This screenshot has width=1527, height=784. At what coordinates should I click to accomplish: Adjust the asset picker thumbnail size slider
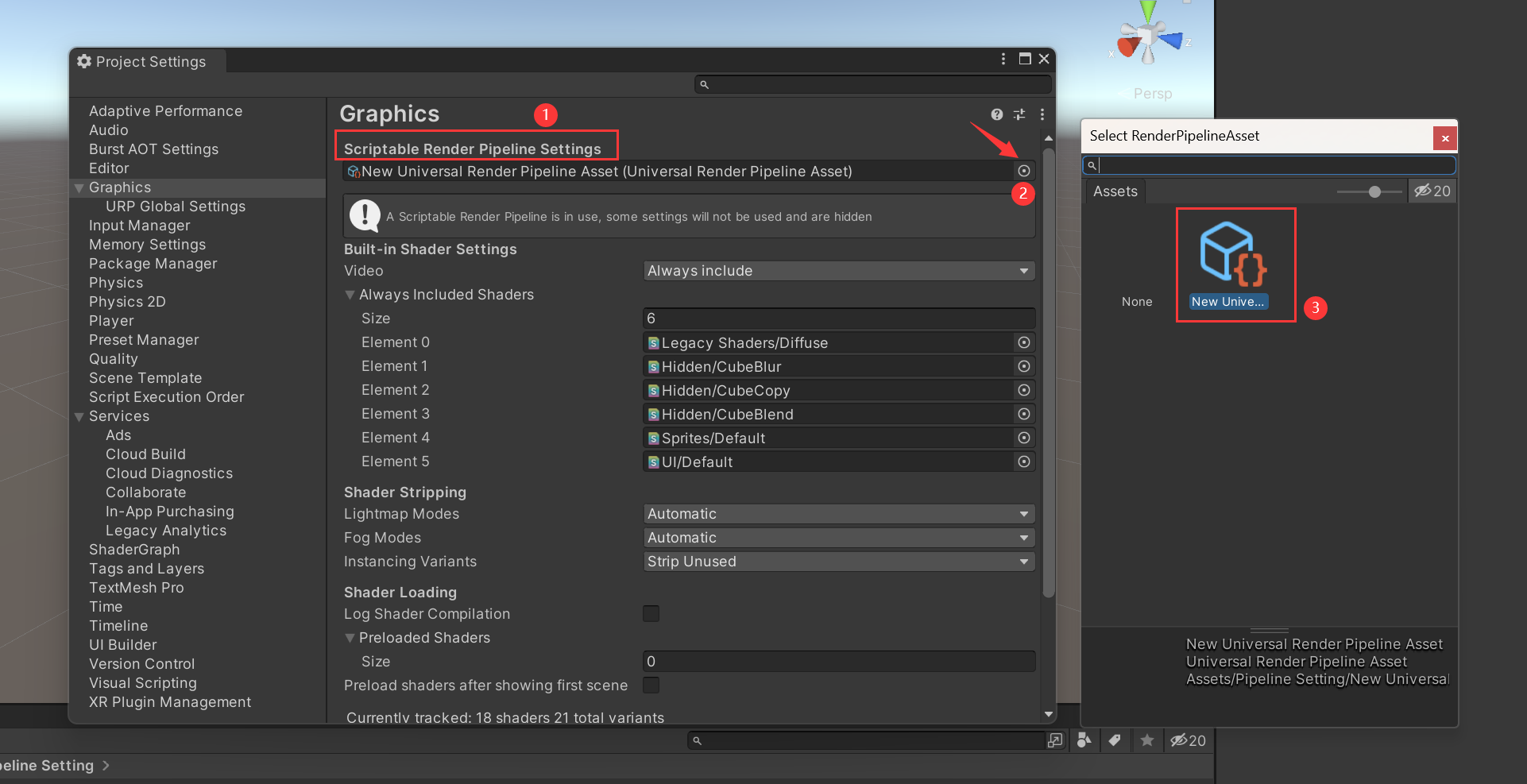[x=1374, y=191]
